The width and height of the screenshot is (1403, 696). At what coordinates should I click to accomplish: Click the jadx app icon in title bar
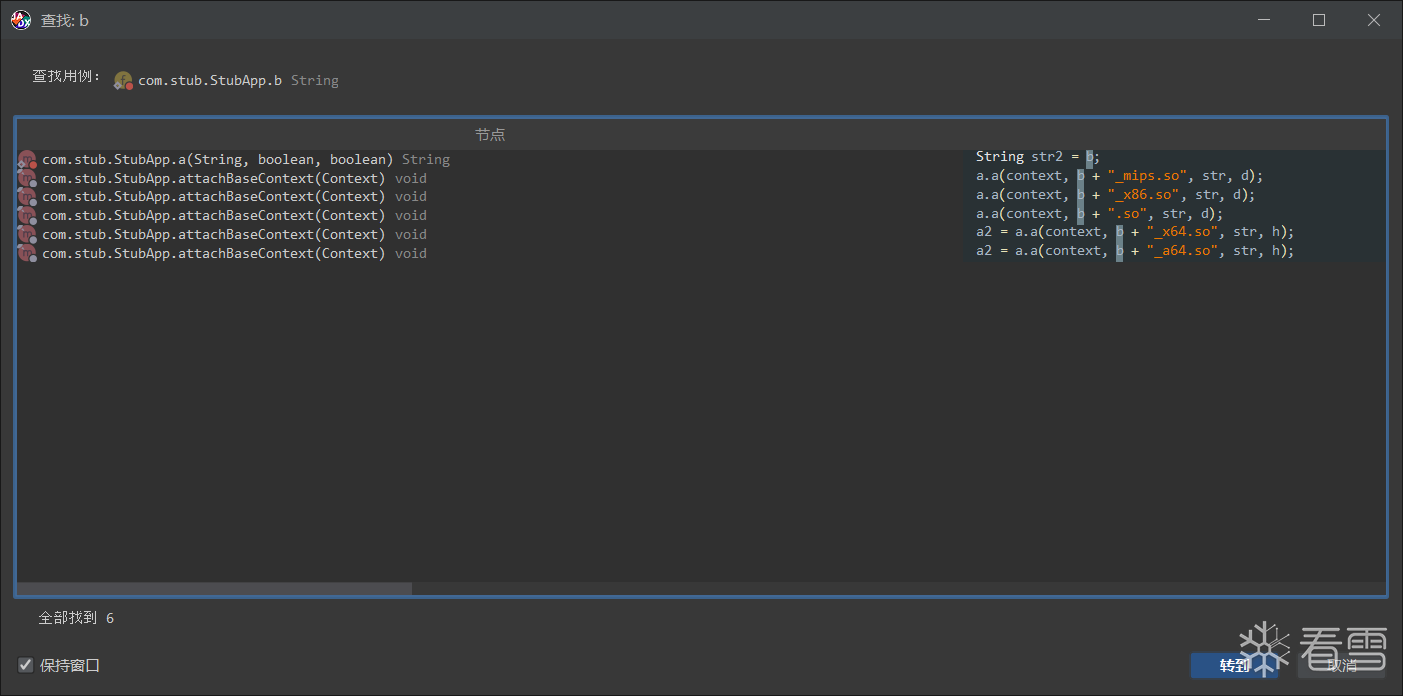[x=21, y=20]
